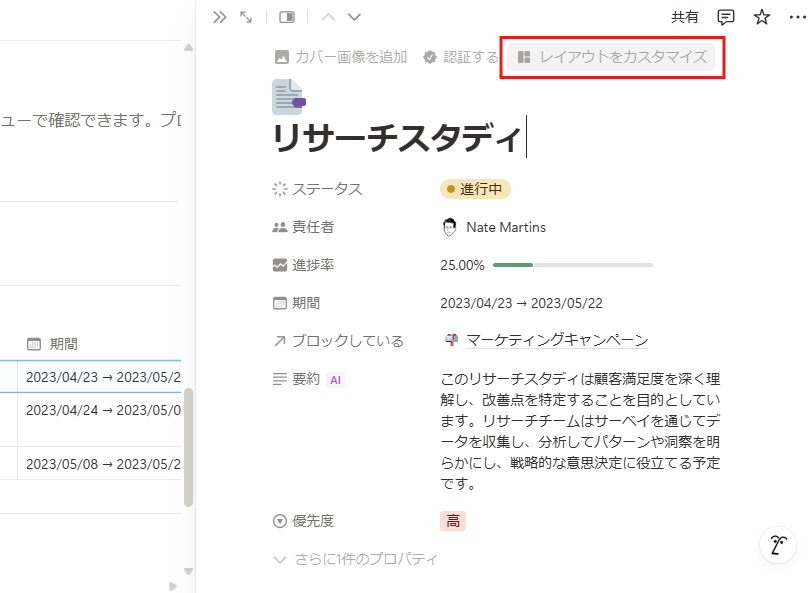Viewport: 811px width, 593px height.
Task: Click レイアウトをカスタマイズ button
Action: pos(612,57)
